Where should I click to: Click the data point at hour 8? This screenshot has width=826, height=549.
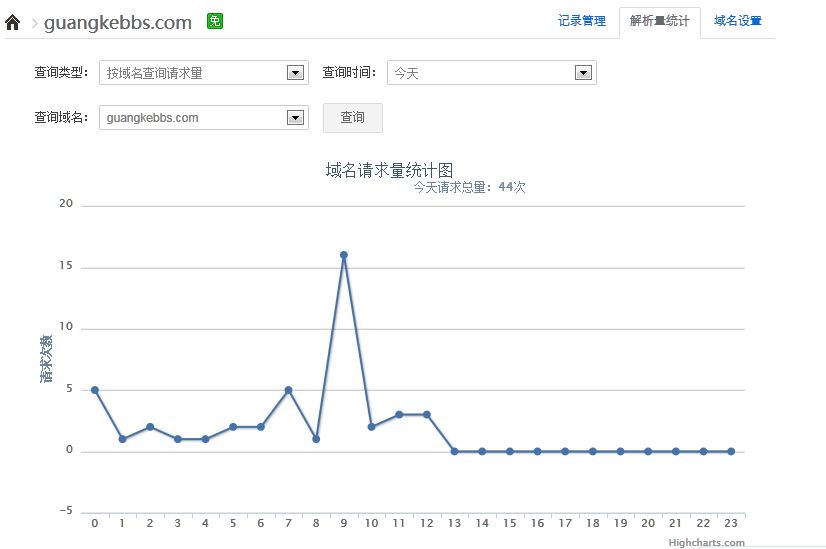coord(316,439)
